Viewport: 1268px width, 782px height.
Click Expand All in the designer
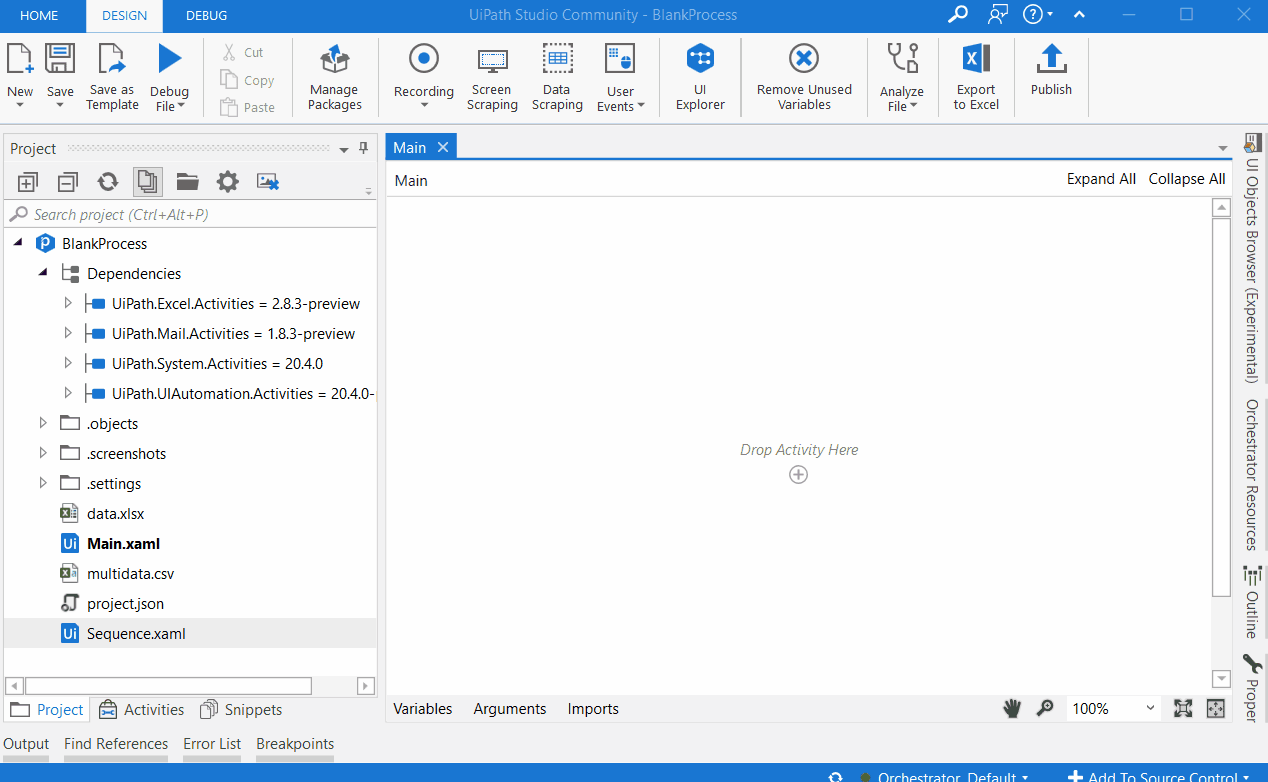point(1101,179)
